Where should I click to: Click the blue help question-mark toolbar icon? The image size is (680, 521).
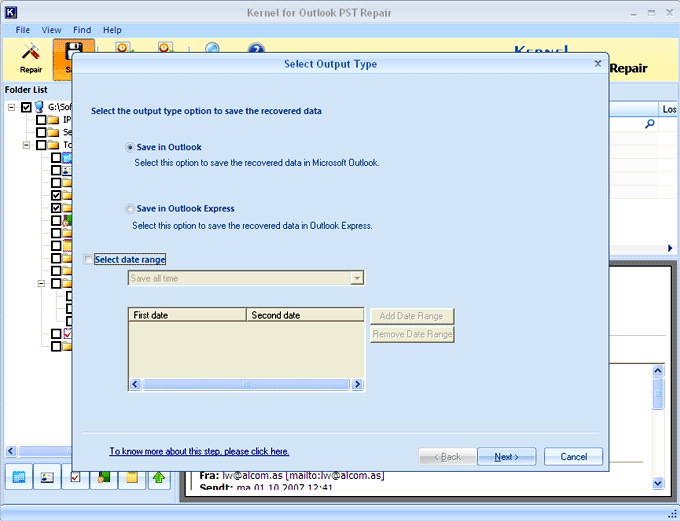(x=256, y=47)
